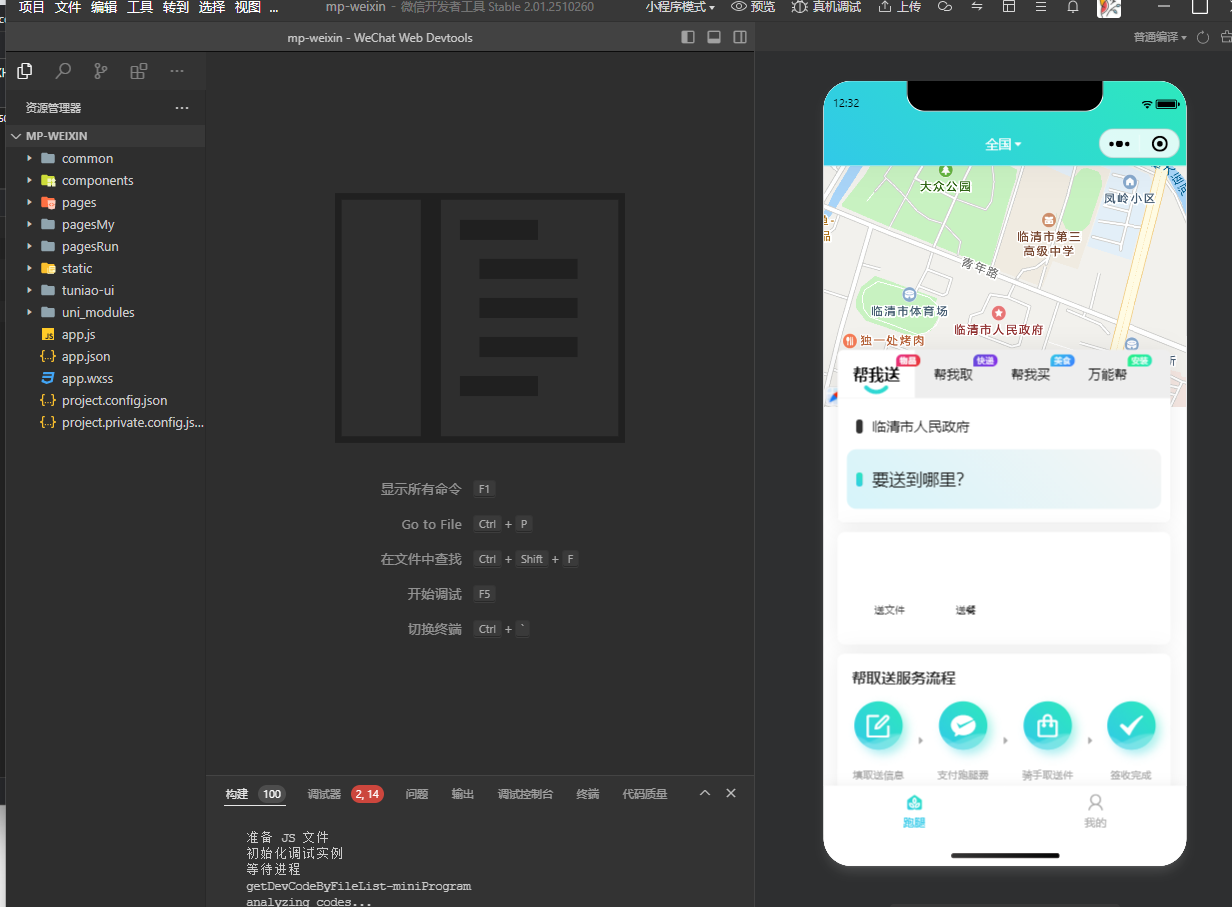Switch to the 终端 panel tab
1232x907 pixels.
click(588, 794)
